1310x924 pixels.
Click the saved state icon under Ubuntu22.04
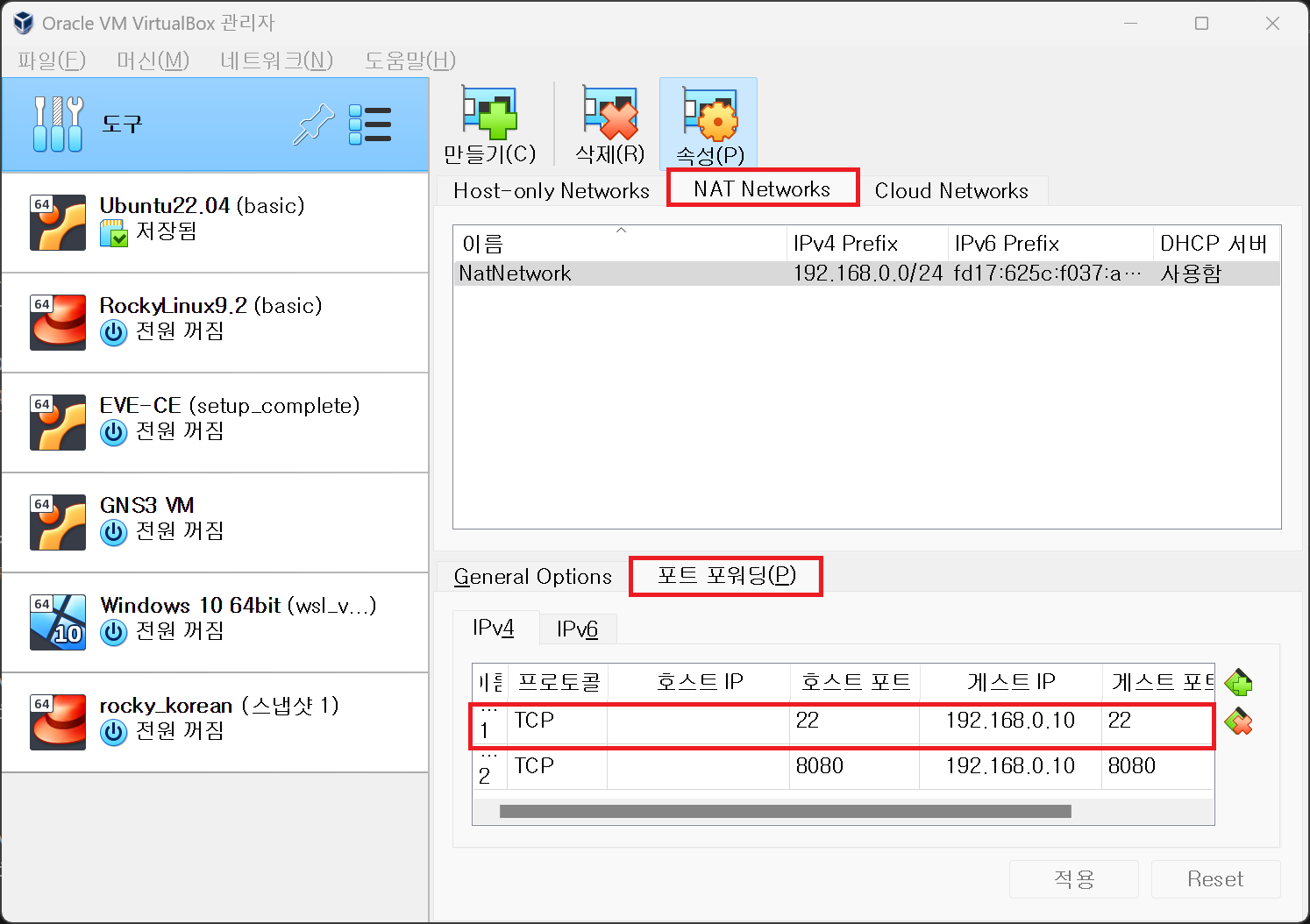pos(114,232)
